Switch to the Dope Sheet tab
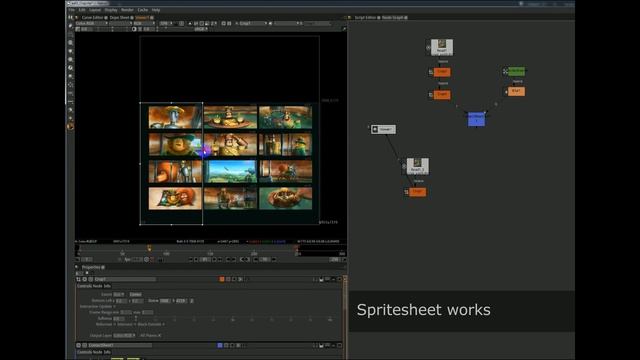The height and width of the screenshot is (360, 640). (119, 18)
